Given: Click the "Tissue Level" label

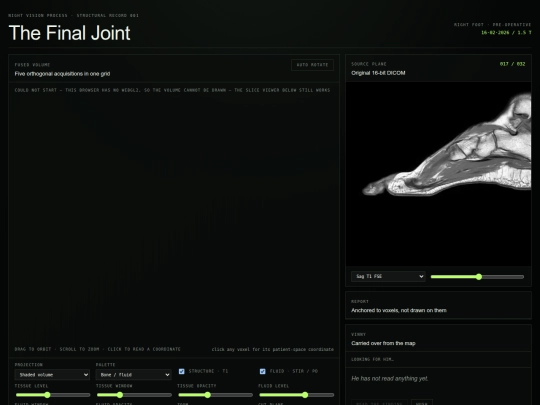Looking at the screenshot, I should [31, 386].
